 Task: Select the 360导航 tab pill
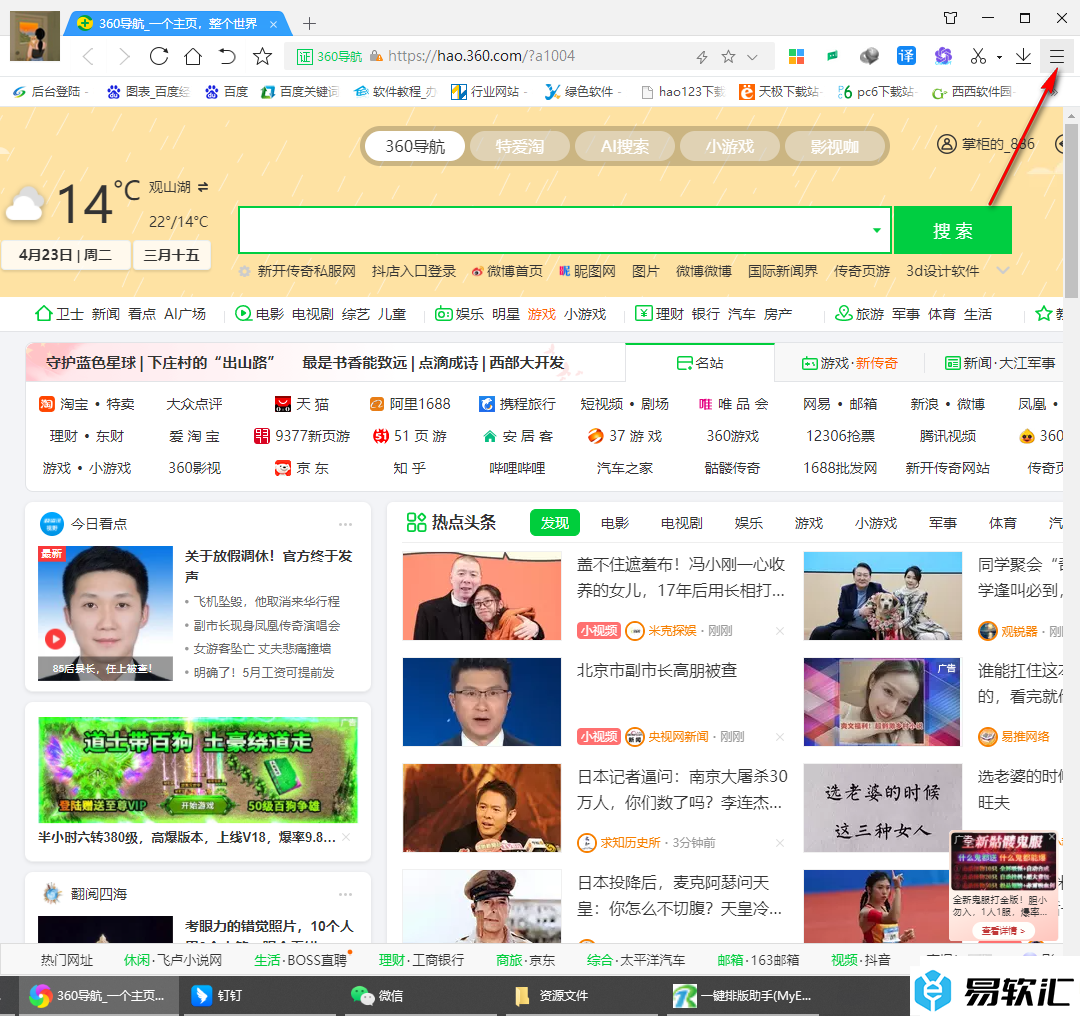(x=415, y=146)
